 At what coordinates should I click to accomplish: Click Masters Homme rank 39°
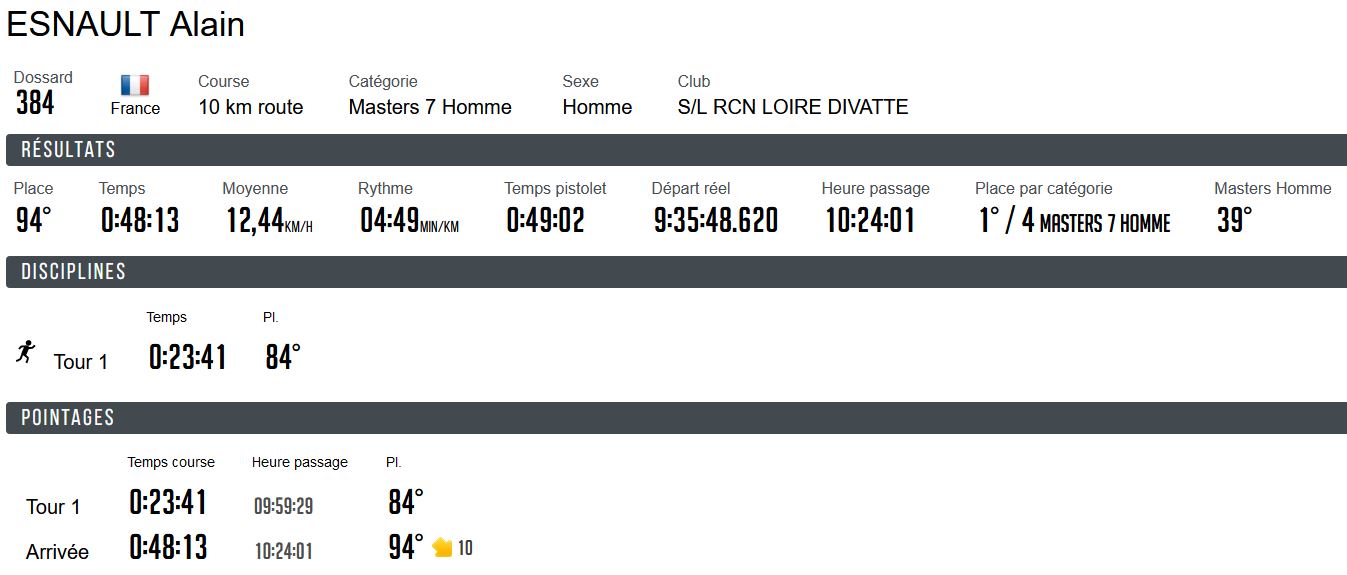pyautogui.click(x=1234, y=220)
